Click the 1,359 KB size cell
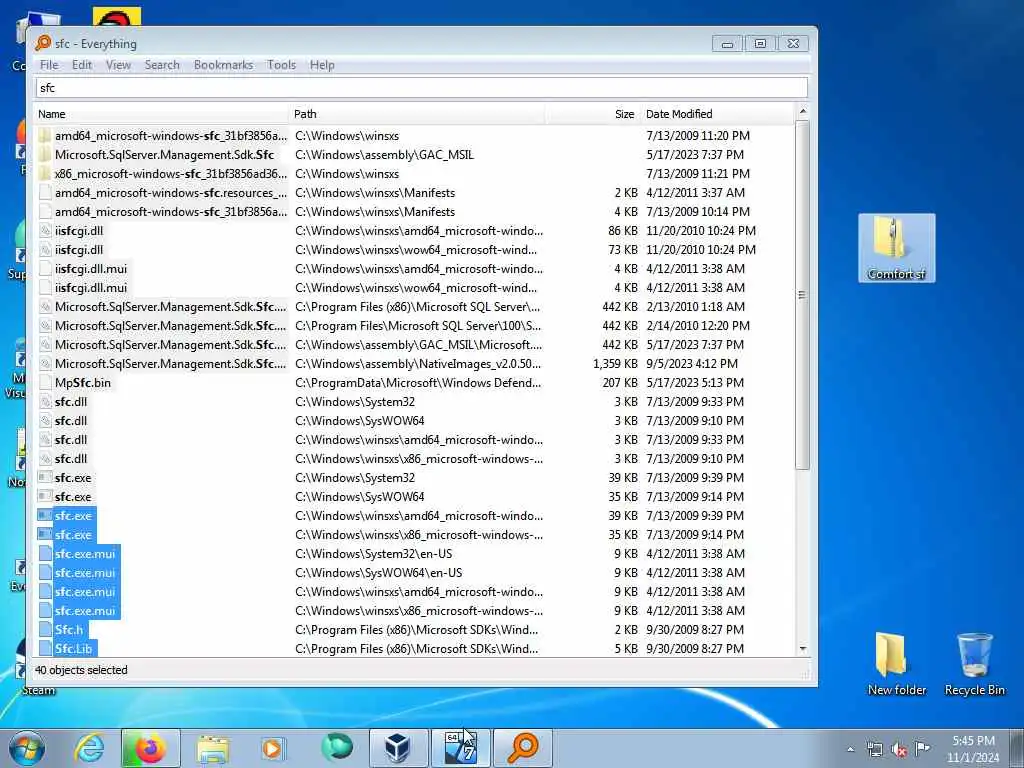Viewport: 1024px width, 768px height. (615, 364)
